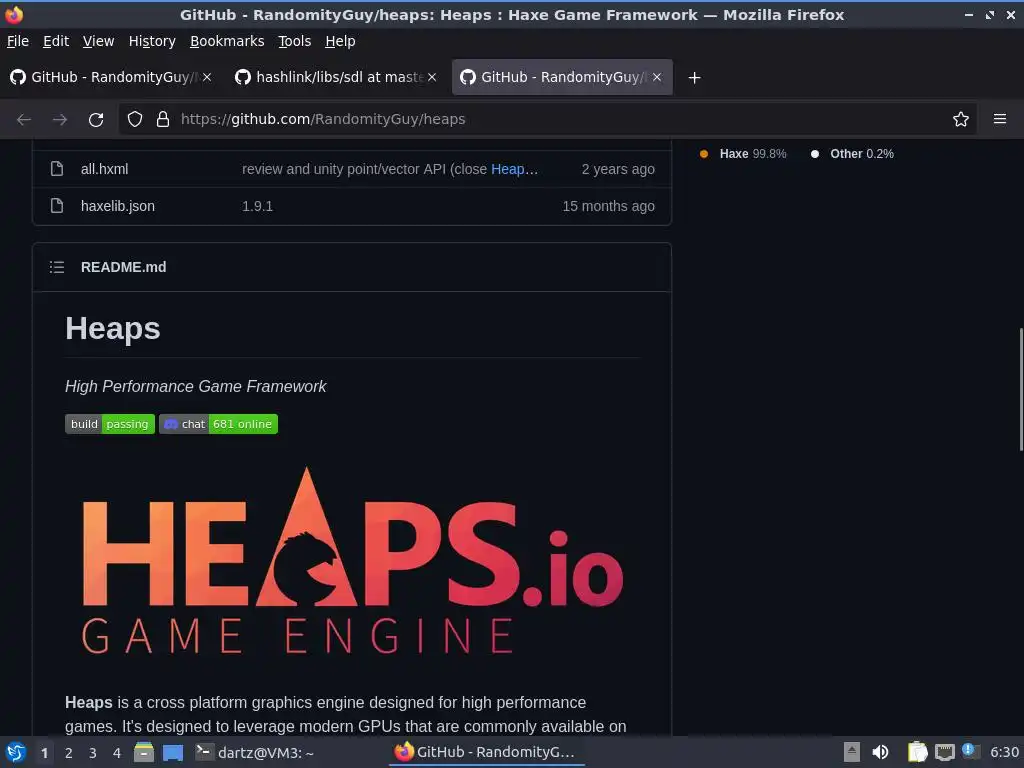
Task: Open the all.hxml file
Action: click(104, 169)
